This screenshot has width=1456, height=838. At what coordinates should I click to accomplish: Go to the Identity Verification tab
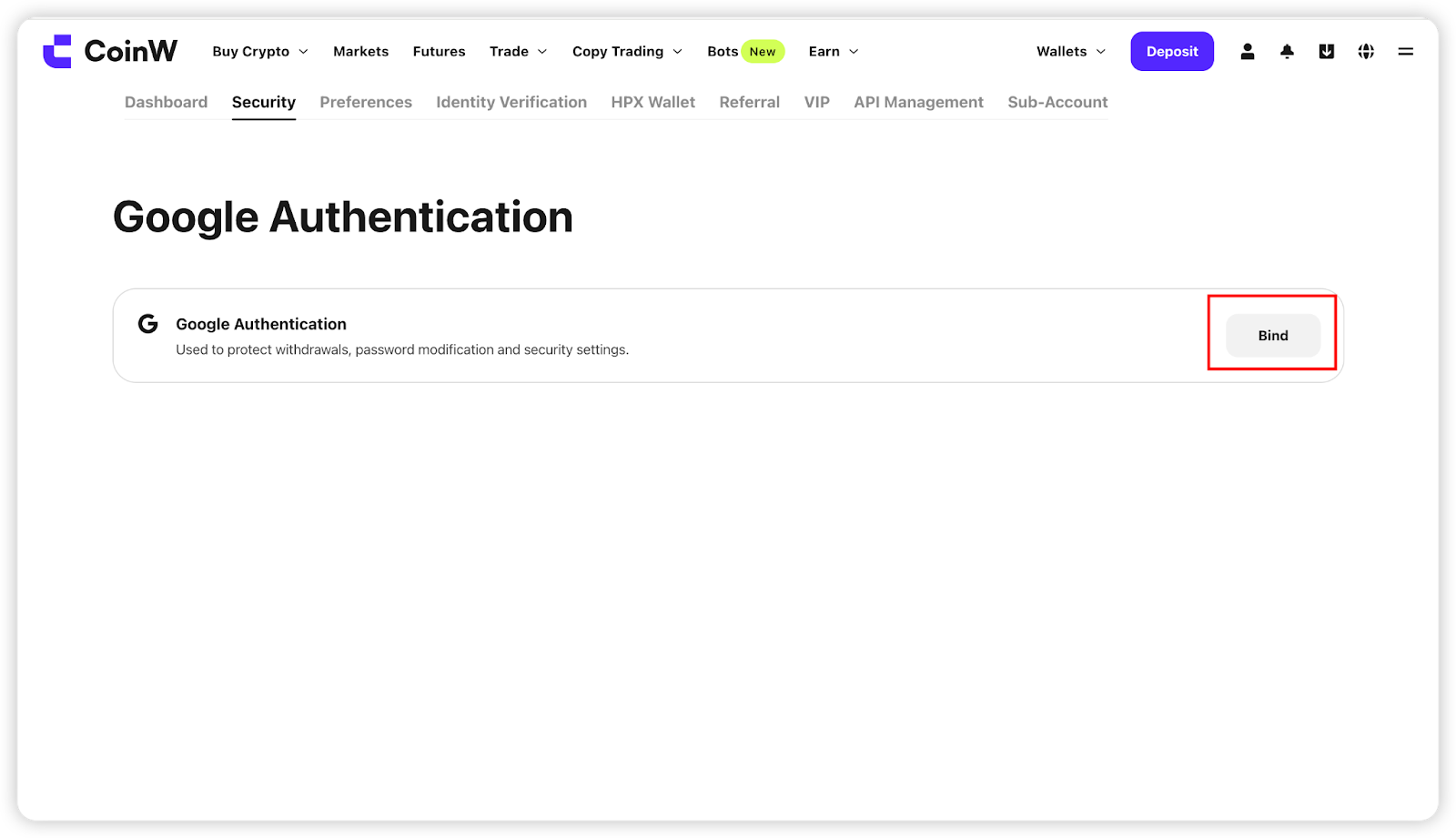click(x=511, y=103)
